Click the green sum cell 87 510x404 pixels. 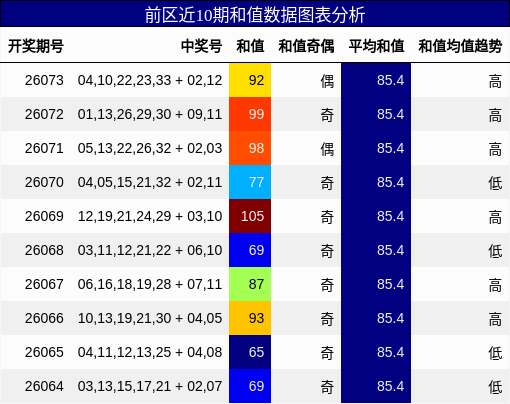250,284
